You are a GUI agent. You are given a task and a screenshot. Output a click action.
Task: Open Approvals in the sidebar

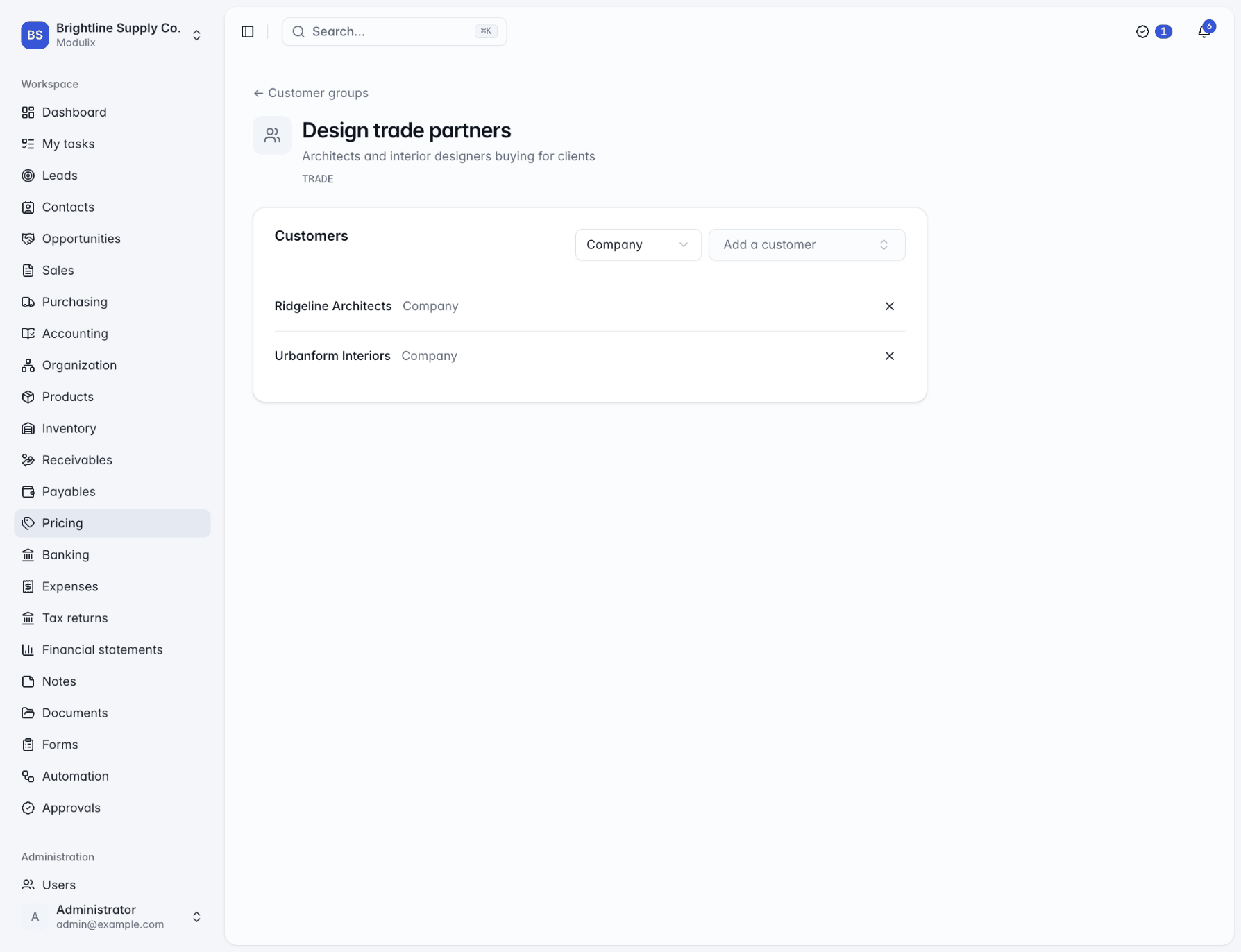click(112, 808)
